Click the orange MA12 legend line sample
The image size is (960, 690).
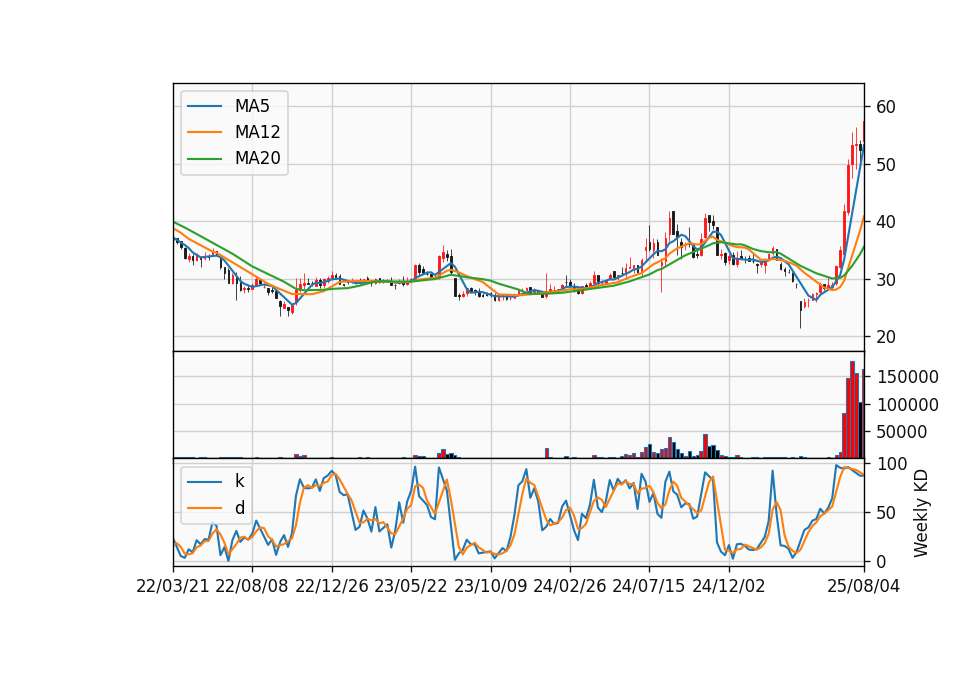point(204,132)
